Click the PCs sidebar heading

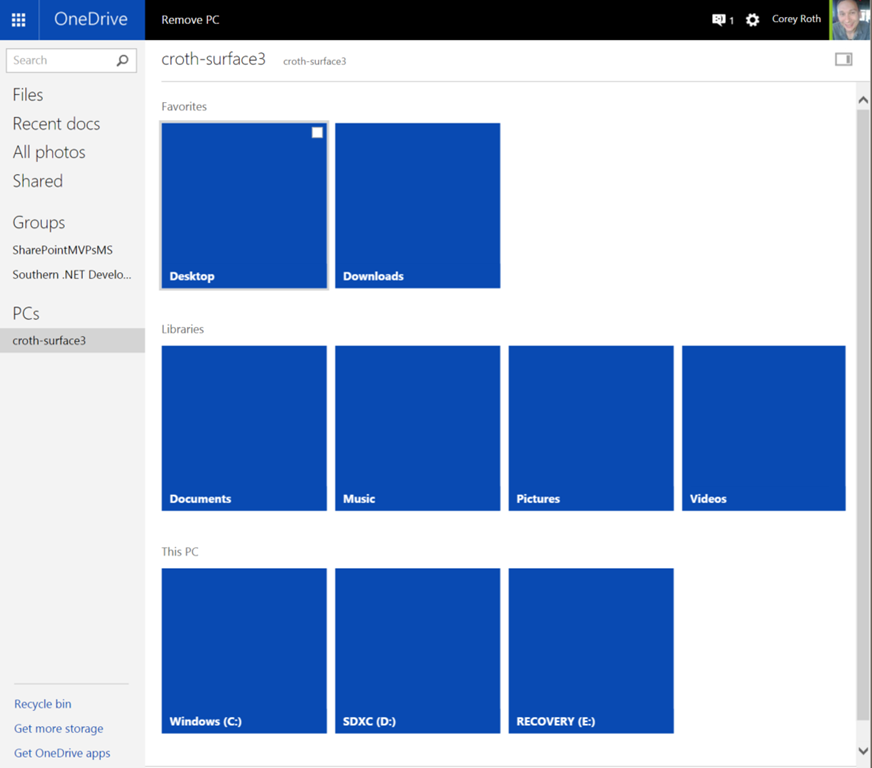pos(26,314)
